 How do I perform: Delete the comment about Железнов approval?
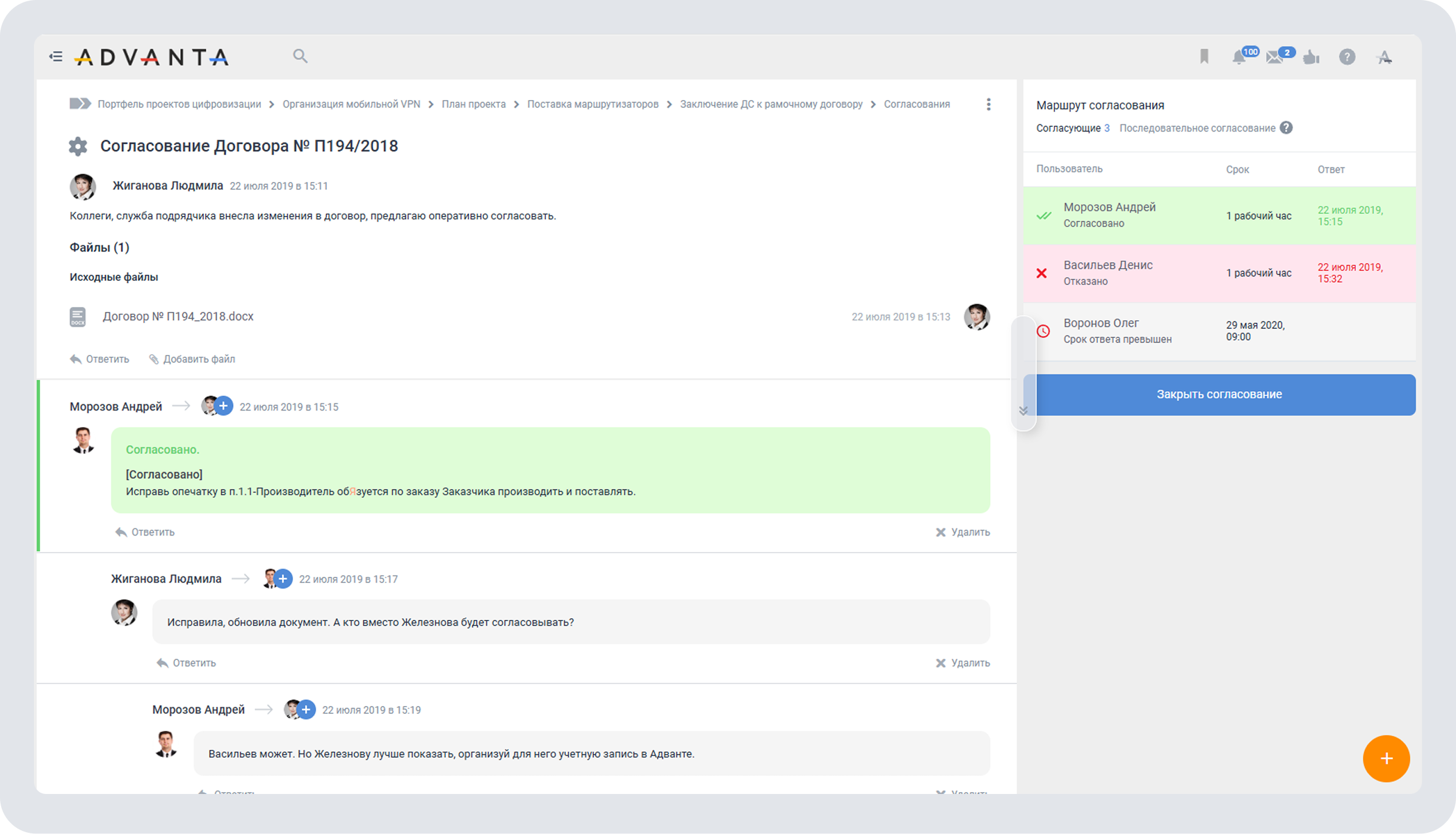[x=963, y=663]
